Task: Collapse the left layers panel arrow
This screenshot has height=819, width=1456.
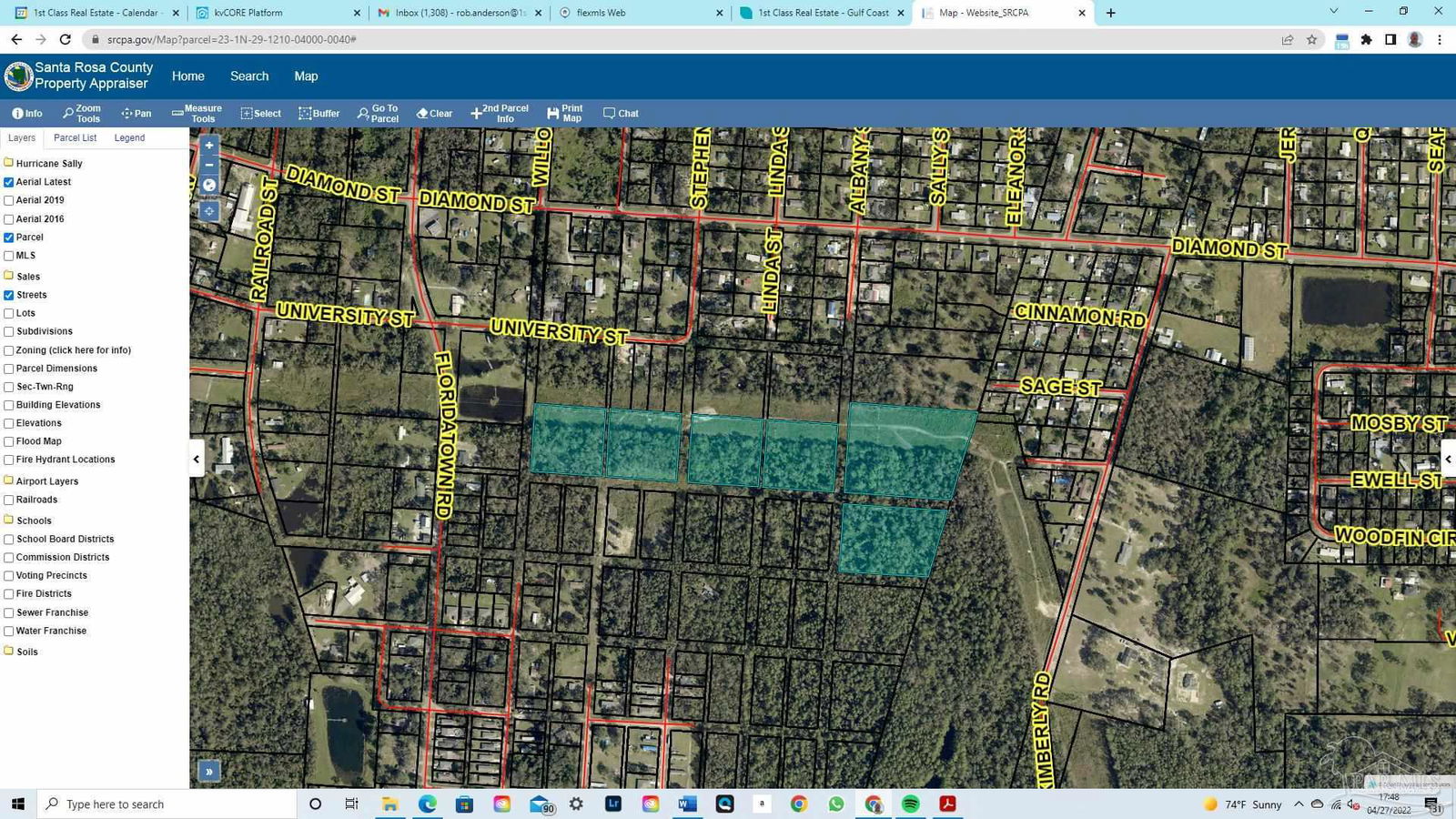Action: [x=197, y=460]
